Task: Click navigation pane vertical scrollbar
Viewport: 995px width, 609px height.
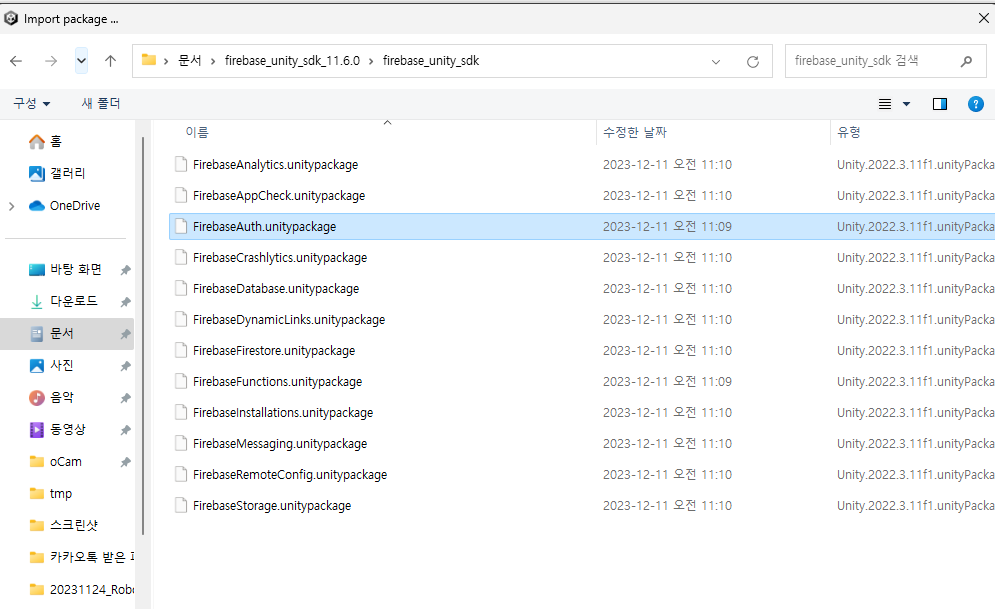Action: coord(143,336)
